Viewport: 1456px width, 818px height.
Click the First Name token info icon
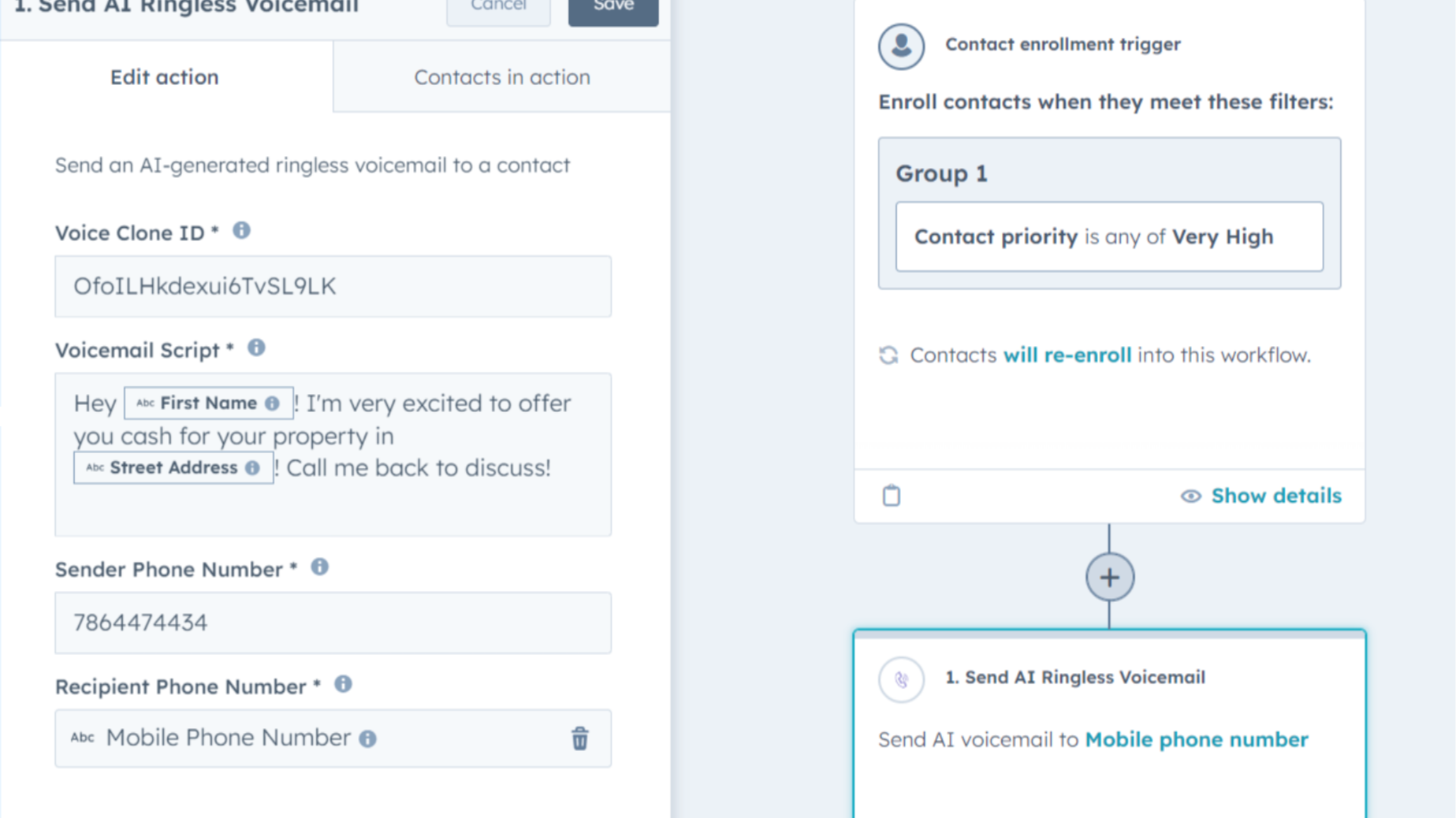(x=272, y=403)
